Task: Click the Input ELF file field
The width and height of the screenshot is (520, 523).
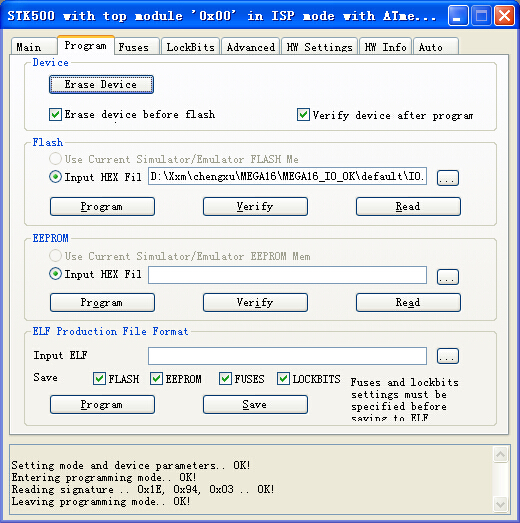Action: pyautogui.click(x=287, y=356)
